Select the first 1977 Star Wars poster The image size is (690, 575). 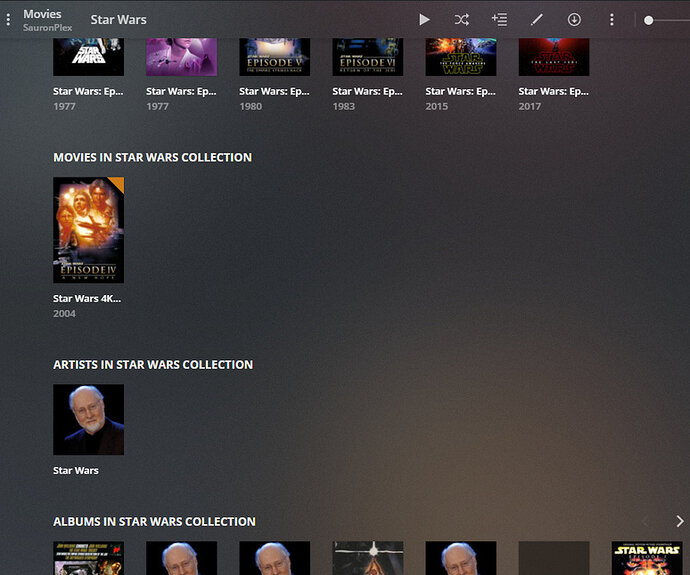[88, 57]
